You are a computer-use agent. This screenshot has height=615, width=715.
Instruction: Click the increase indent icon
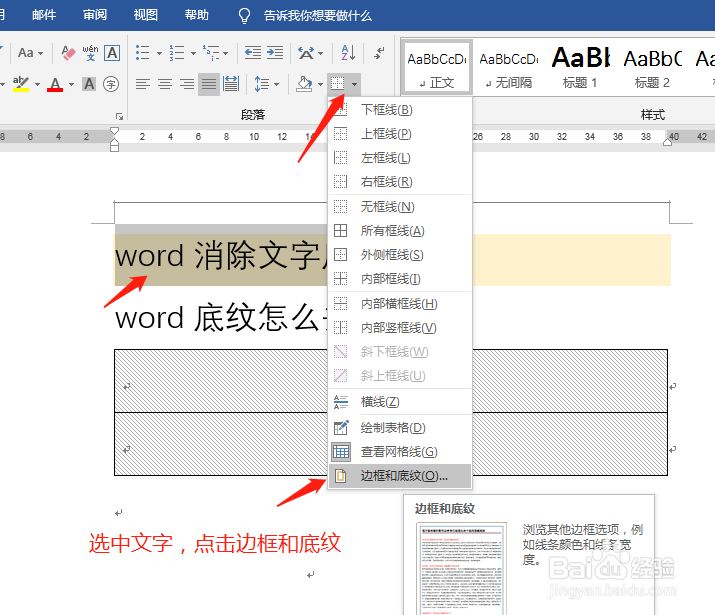(x=275, y=53)
